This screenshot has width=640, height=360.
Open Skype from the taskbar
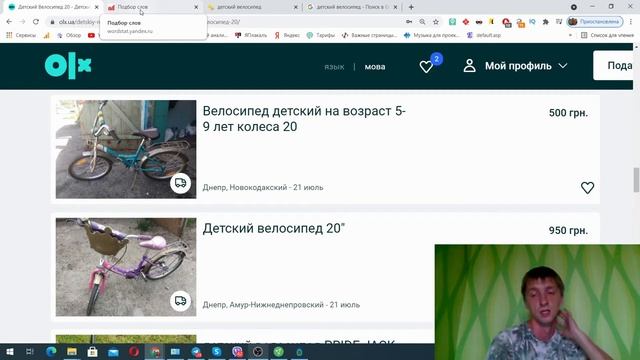point(217,351)
